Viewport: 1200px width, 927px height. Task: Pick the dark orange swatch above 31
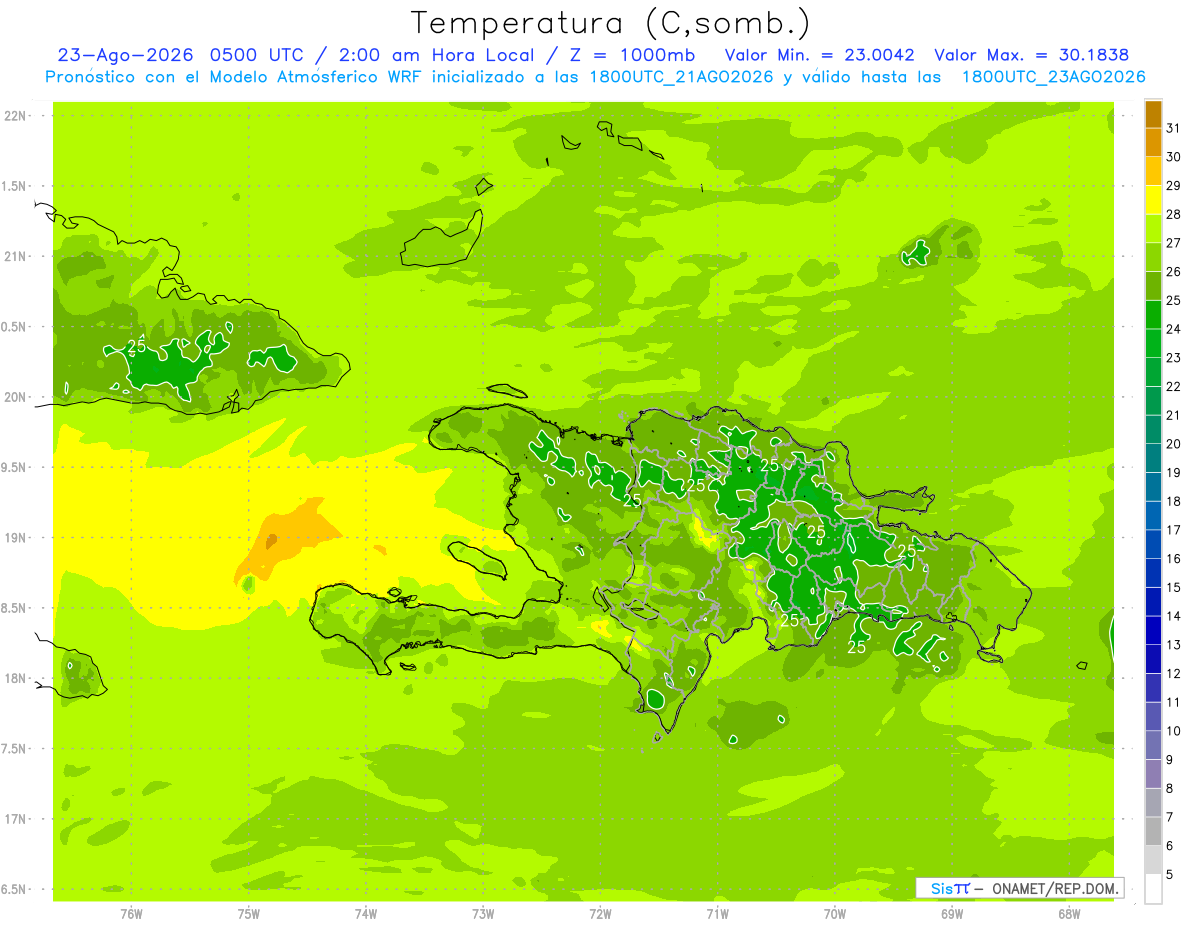tap(1153, 115)
